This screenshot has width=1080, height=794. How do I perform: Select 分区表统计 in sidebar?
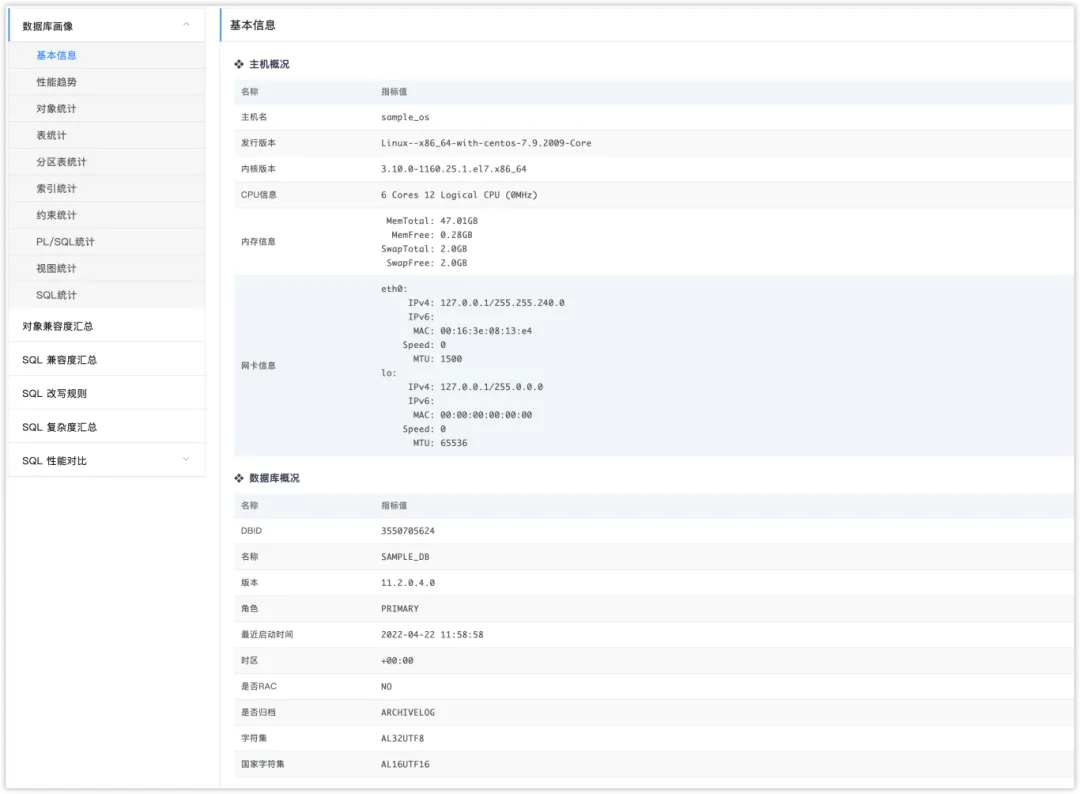tap(61, 162)
